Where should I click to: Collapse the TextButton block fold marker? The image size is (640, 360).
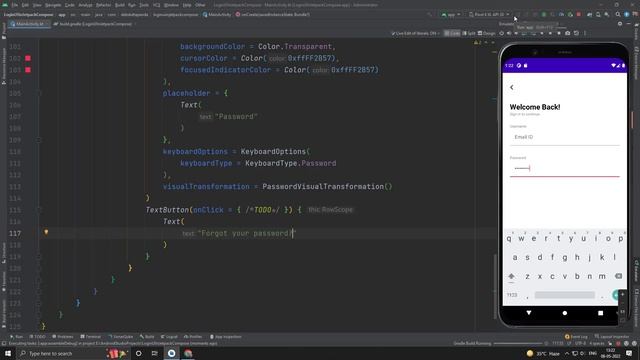(39, 210)
